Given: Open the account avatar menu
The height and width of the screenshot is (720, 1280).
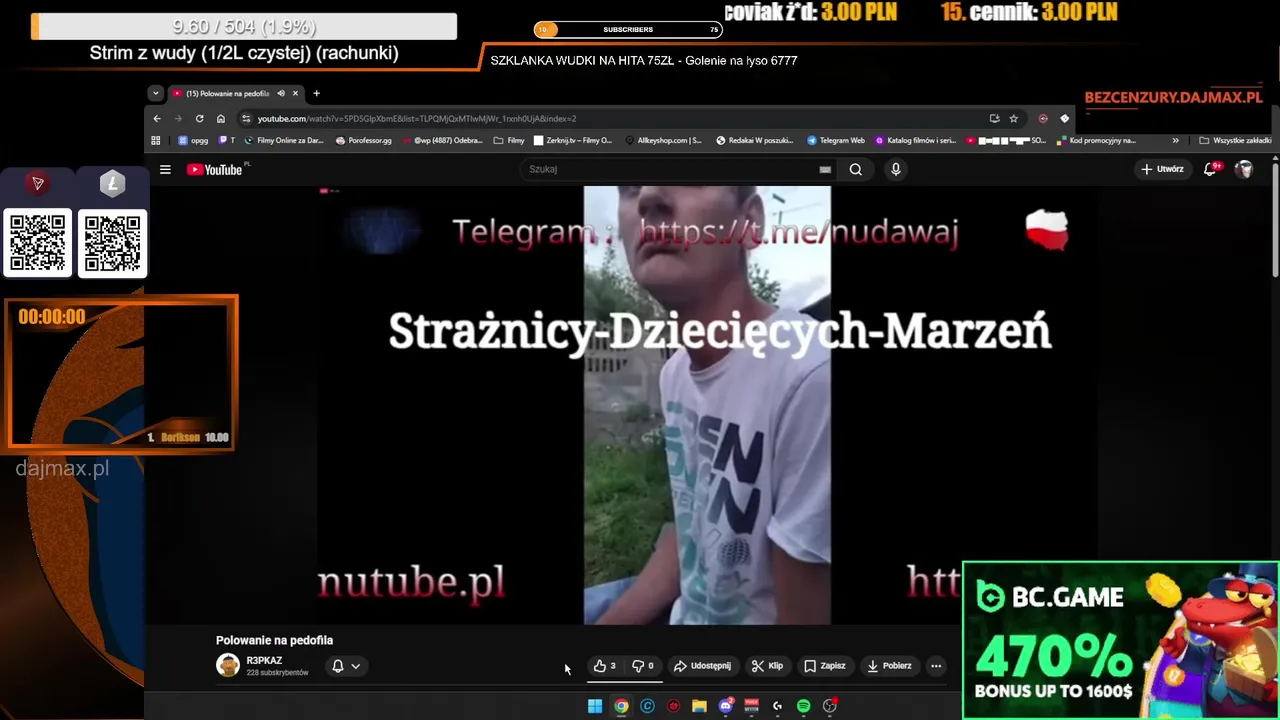Looking at the screenshot, I should (x=1244, y=170).
